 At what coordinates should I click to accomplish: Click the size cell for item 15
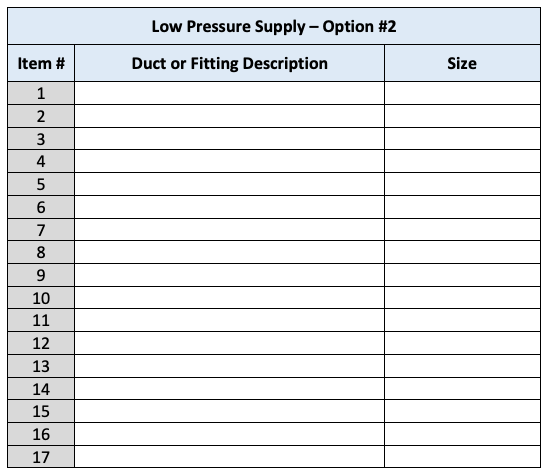pyautogui.click(x=462, y=411)
